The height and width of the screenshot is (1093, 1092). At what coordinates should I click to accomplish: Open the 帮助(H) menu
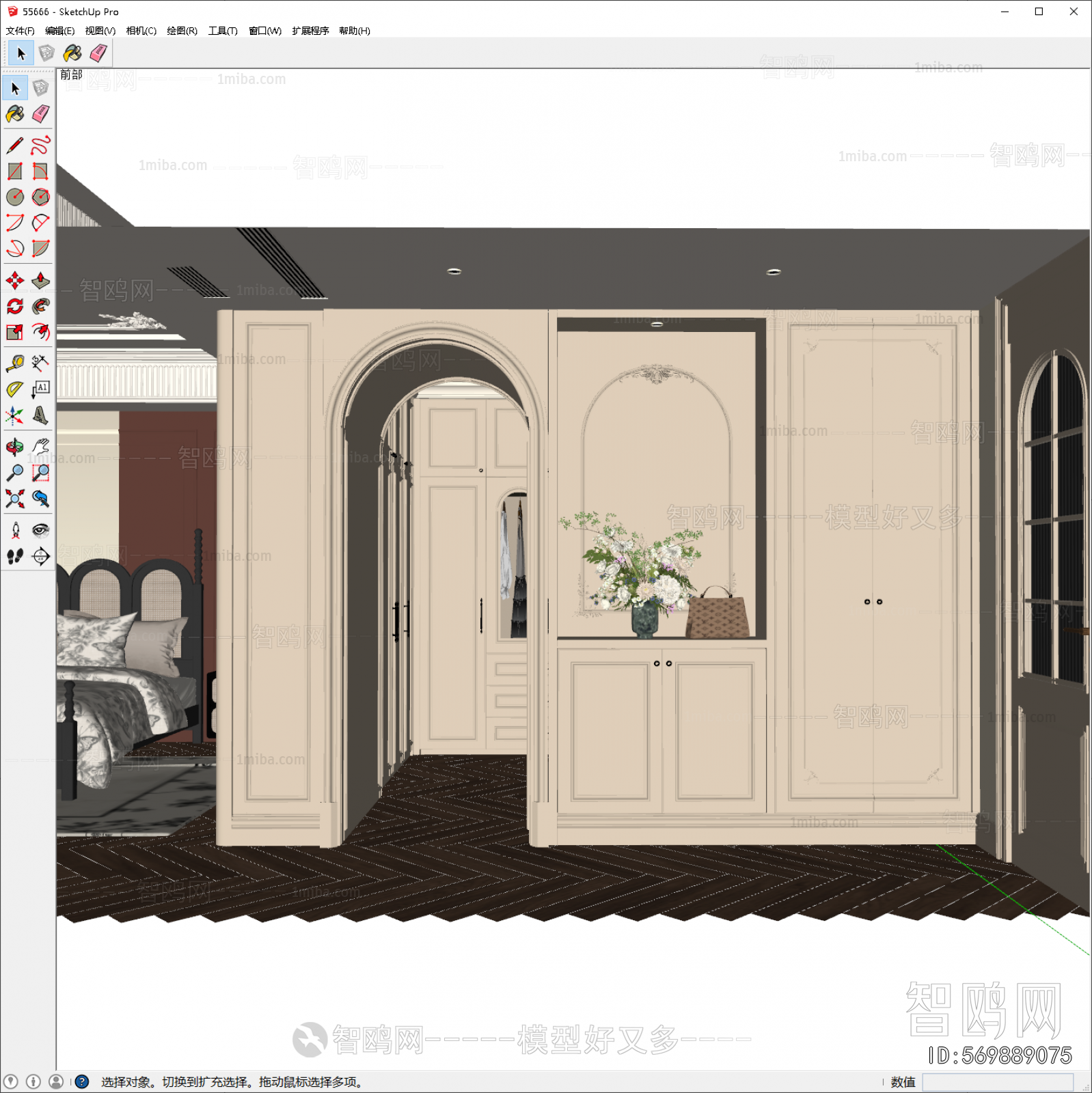point(355,31)
